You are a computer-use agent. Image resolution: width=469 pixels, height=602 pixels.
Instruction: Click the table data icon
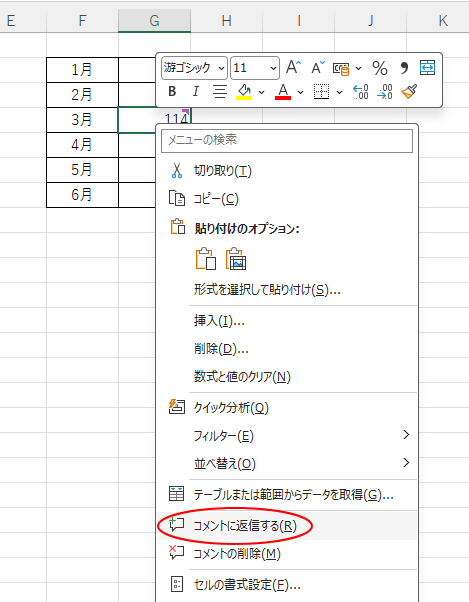click(x=177, y=494)
